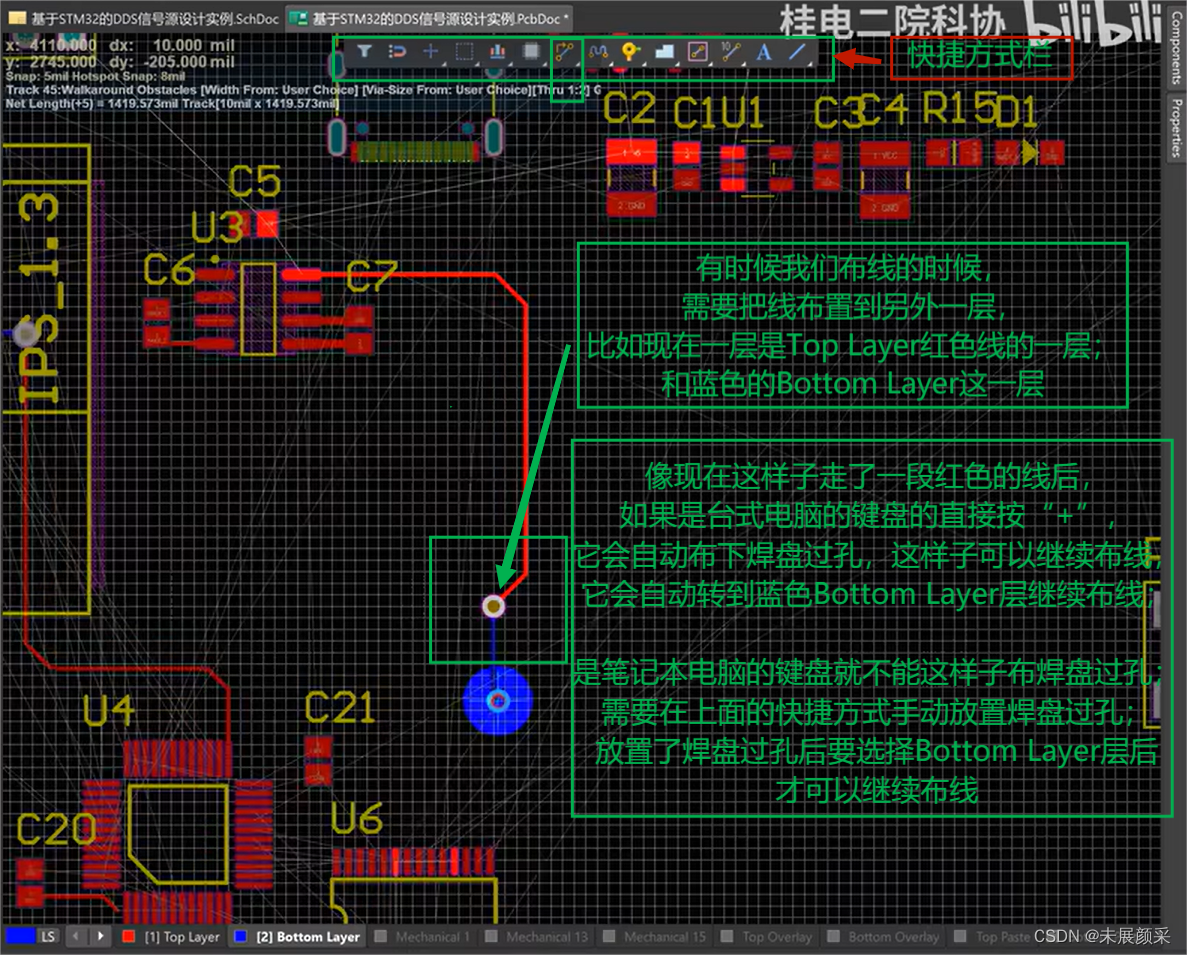The image size is (1187, 955).
Task: Choose the place line tool
Action: point(797,51)
